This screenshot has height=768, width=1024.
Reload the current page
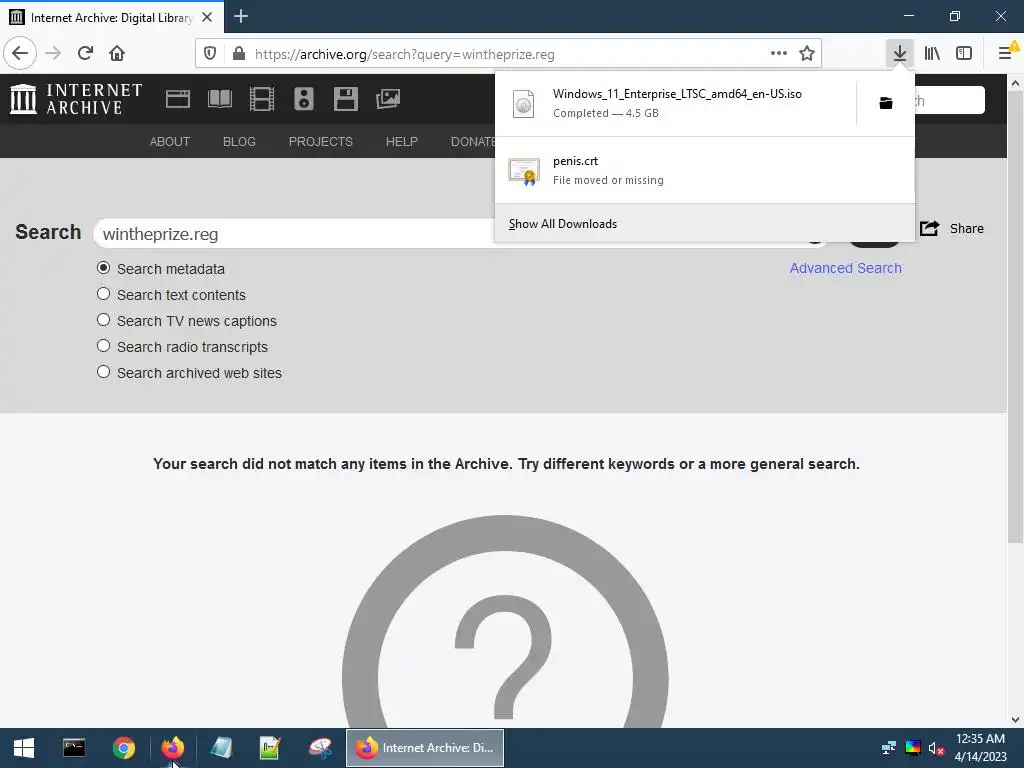(x=85, y=54)
